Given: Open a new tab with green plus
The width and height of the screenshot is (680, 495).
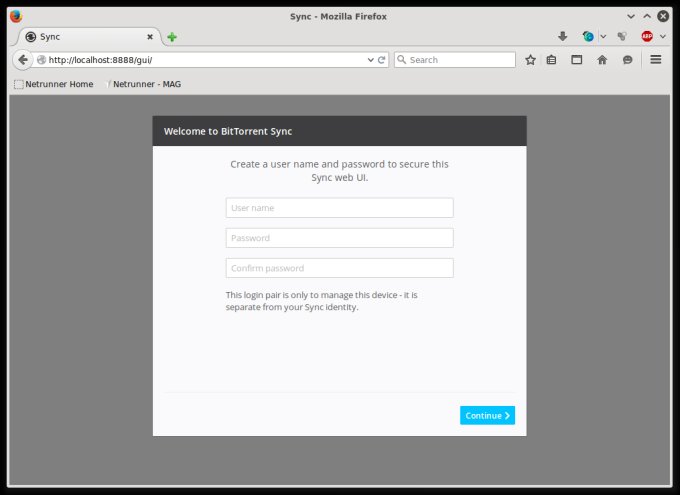Looking at the screenshot, I should pos(172,37).
